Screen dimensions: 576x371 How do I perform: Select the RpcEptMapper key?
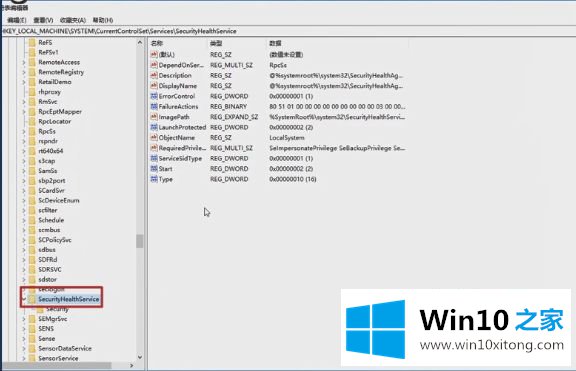pos(60,111)
